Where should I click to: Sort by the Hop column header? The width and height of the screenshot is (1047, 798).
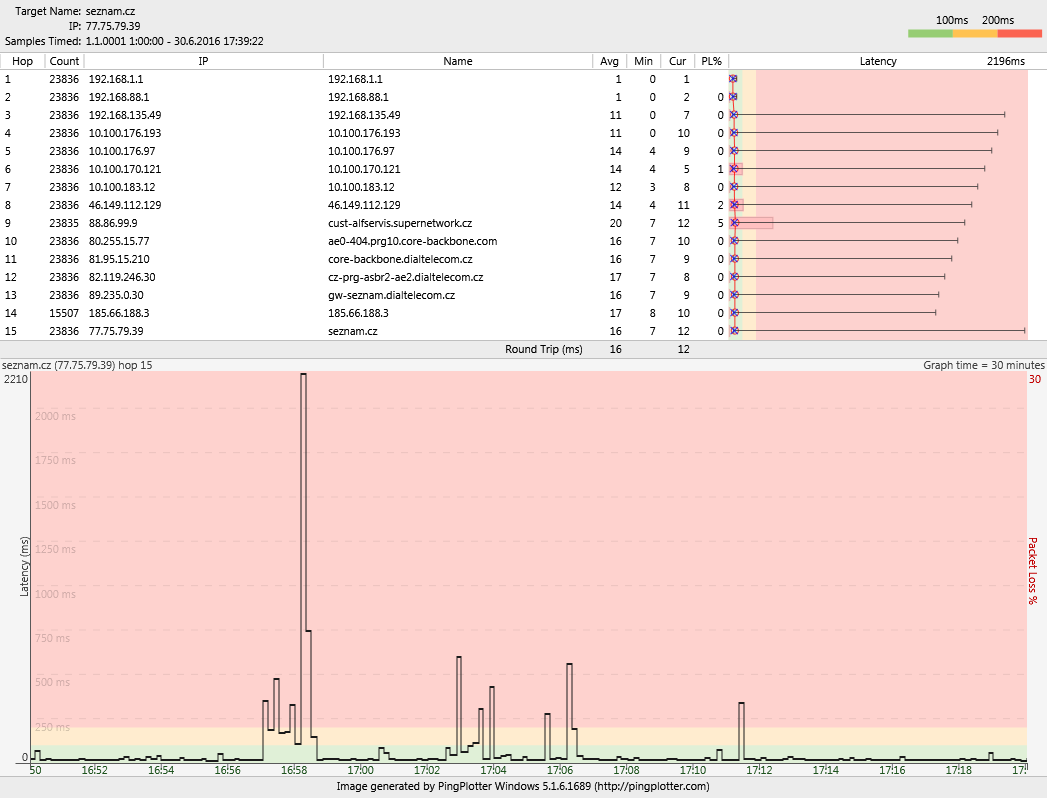click(22, 61)
